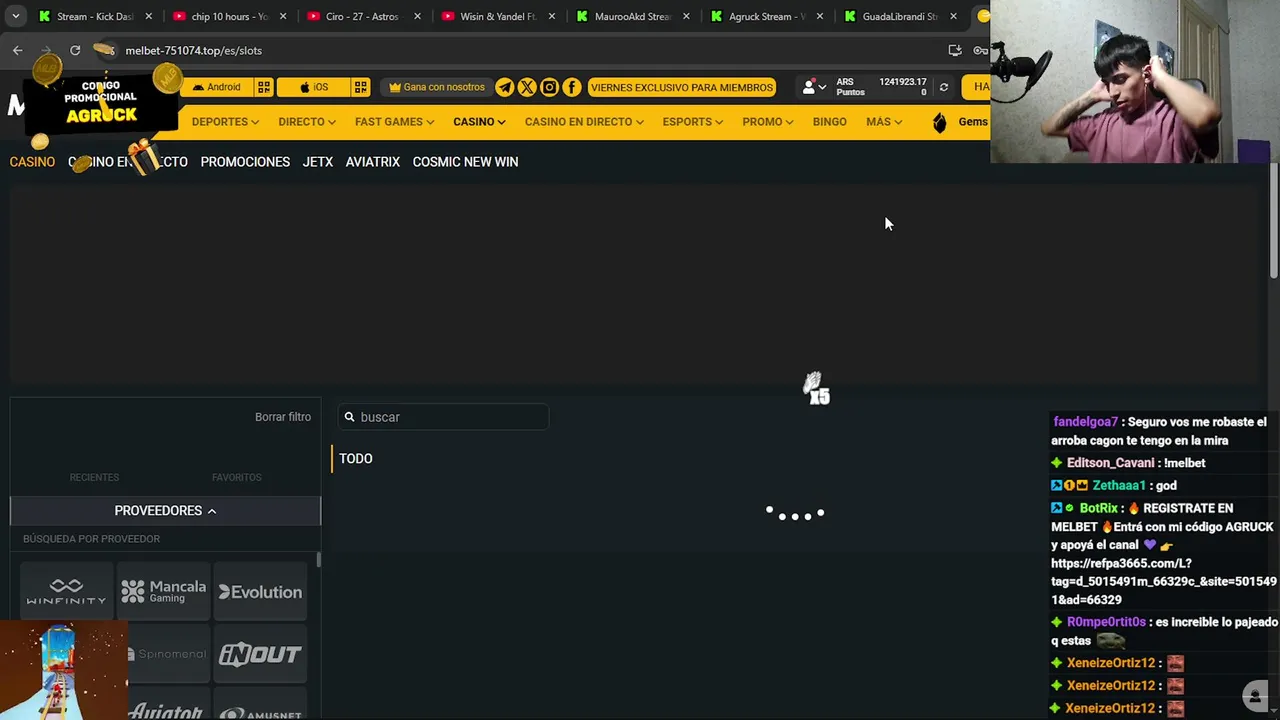Expand the ESPORTS menu

point(693,122)
